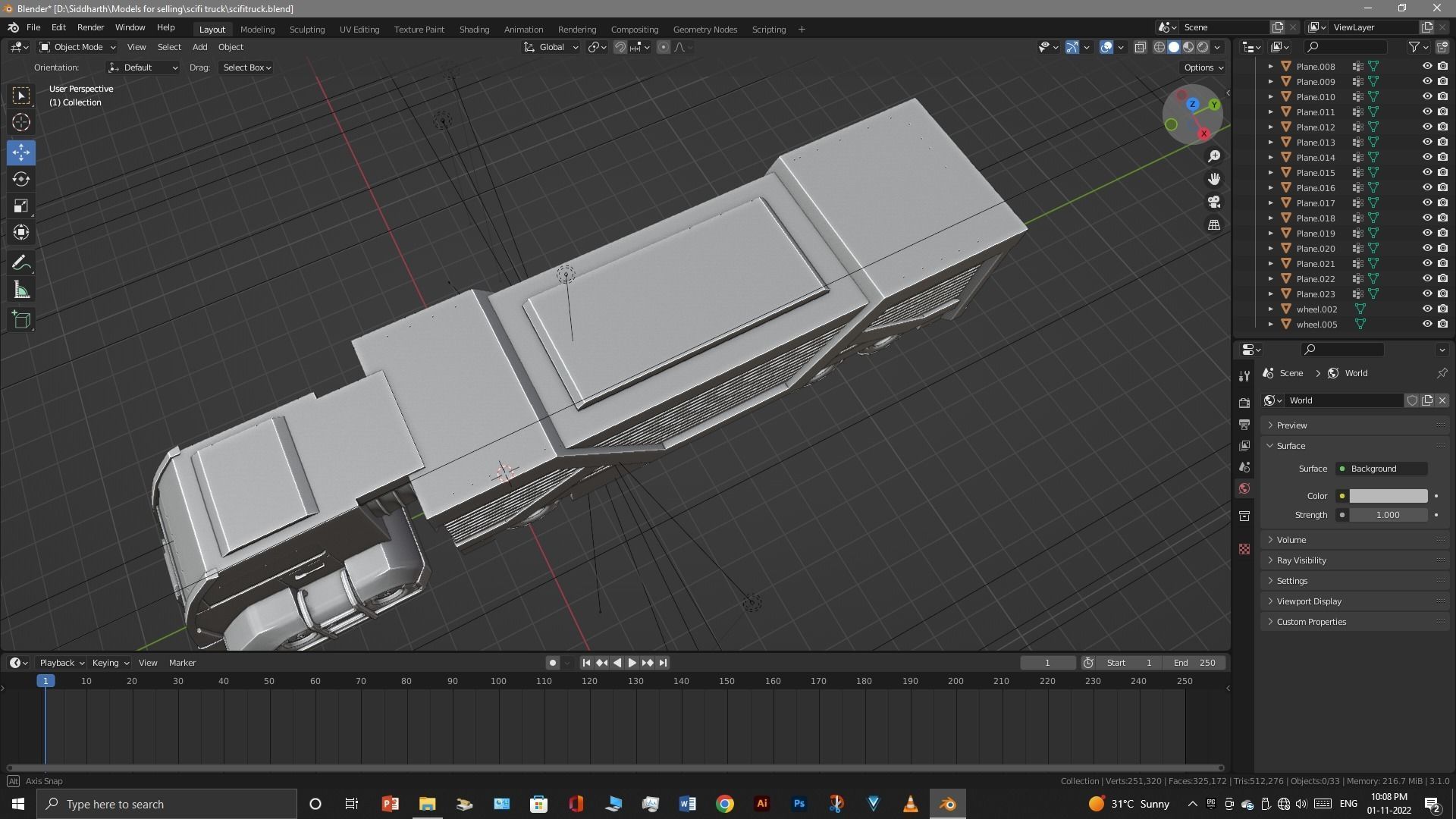1456x819 pixels.
Task: Open the Texture properties tab
Action: 1244,549
